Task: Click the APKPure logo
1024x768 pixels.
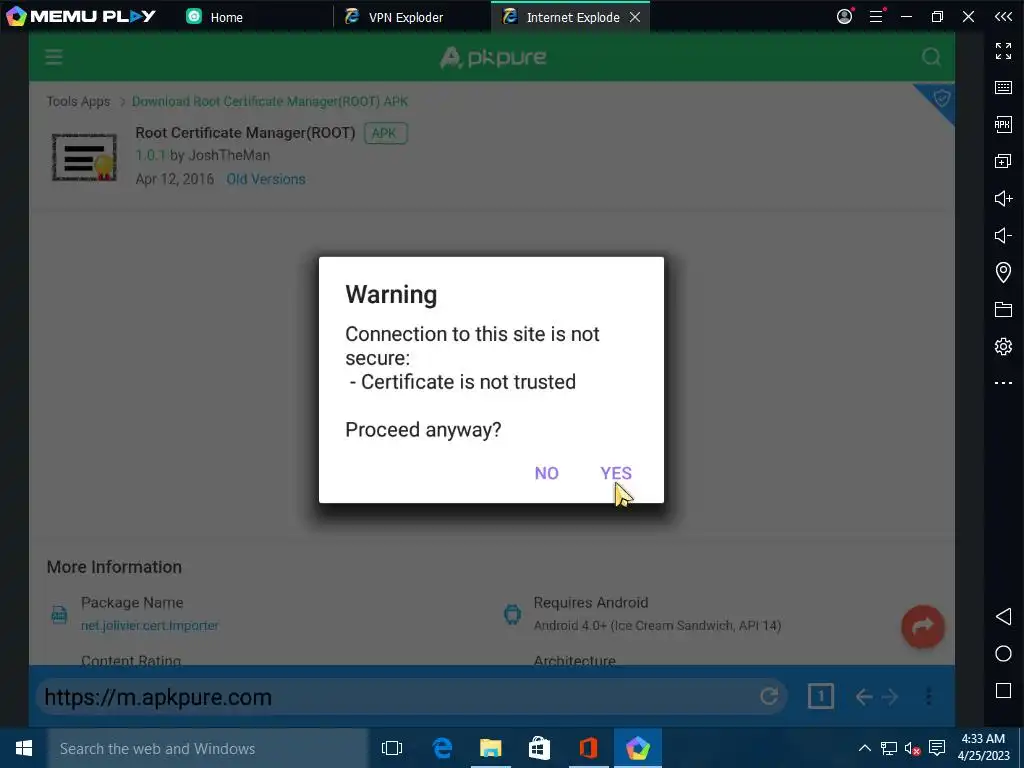Action: point(493,57)
